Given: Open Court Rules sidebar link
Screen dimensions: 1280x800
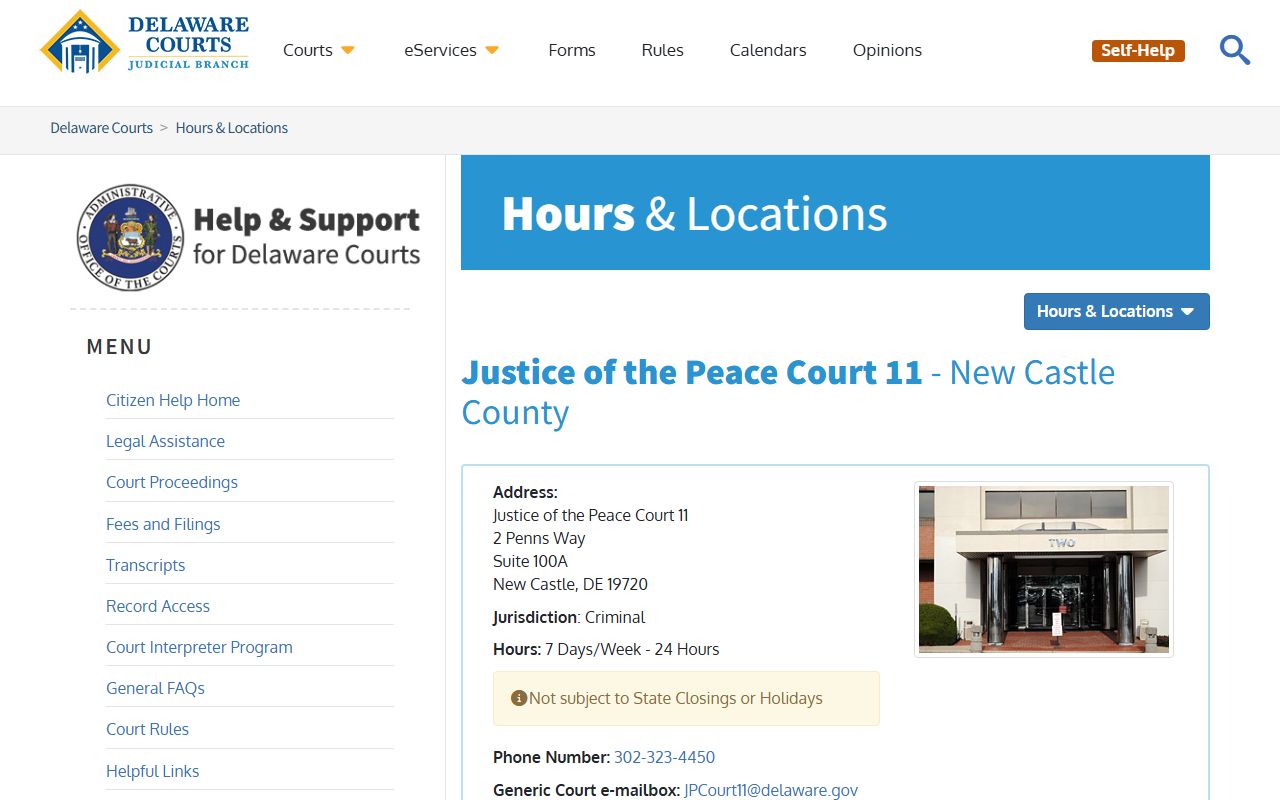Looking at the screenshot, I should 147,729.
